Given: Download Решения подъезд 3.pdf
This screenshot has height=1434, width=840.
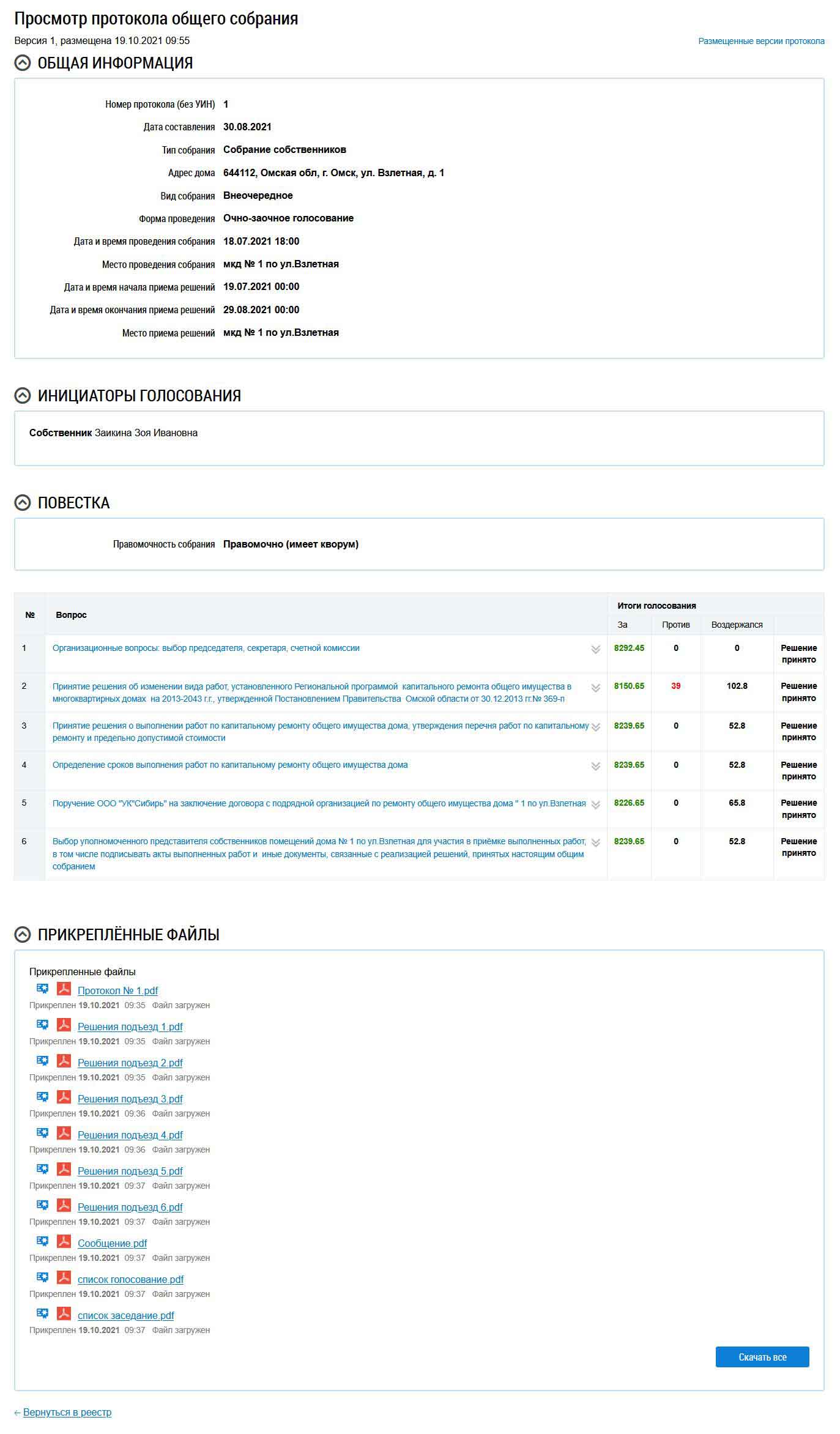Looking at the screenshot, I should tap(130, 1099).
